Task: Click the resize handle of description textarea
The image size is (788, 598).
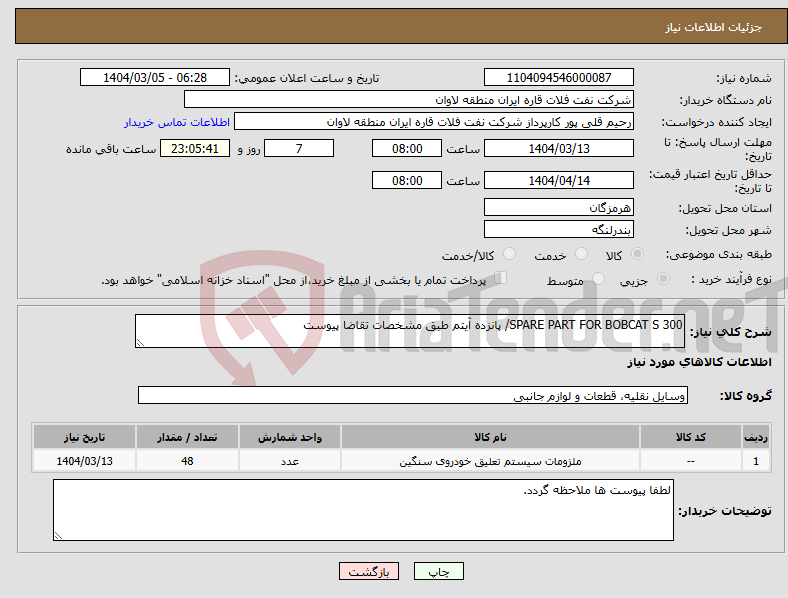Action: coord(140,343)
